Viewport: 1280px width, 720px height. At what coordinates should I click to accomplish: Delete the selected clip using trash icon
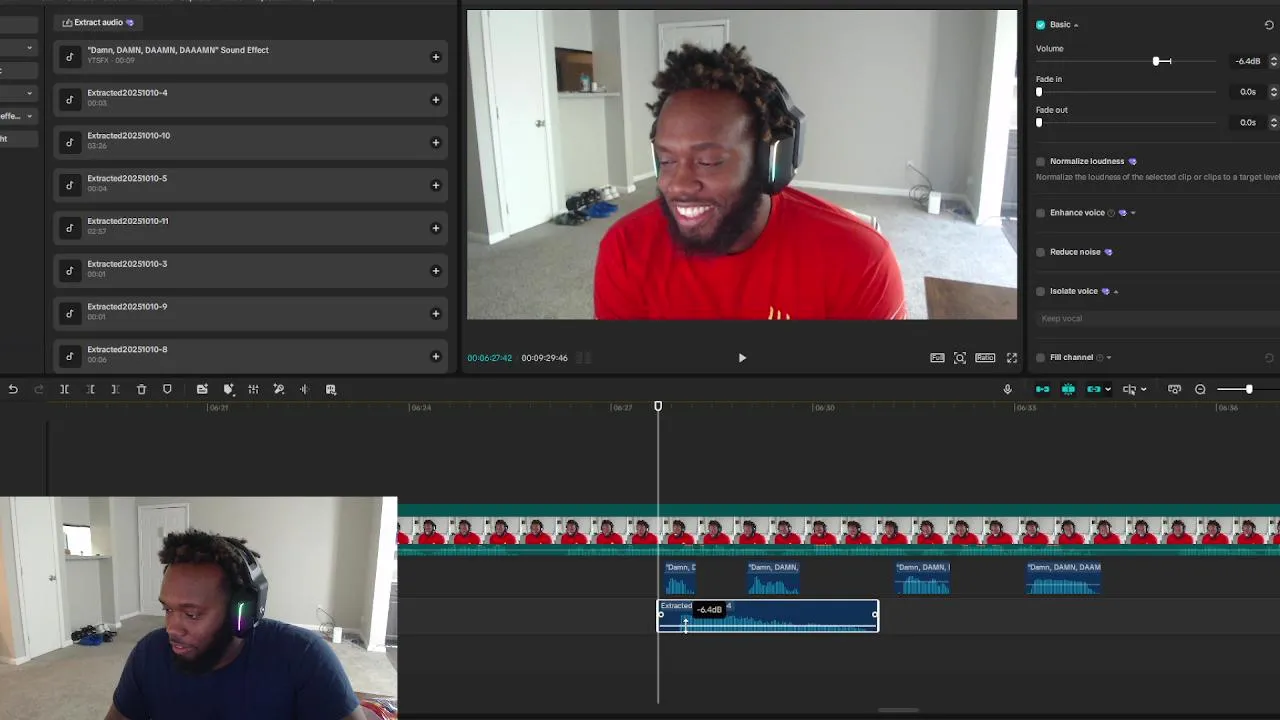141,389
